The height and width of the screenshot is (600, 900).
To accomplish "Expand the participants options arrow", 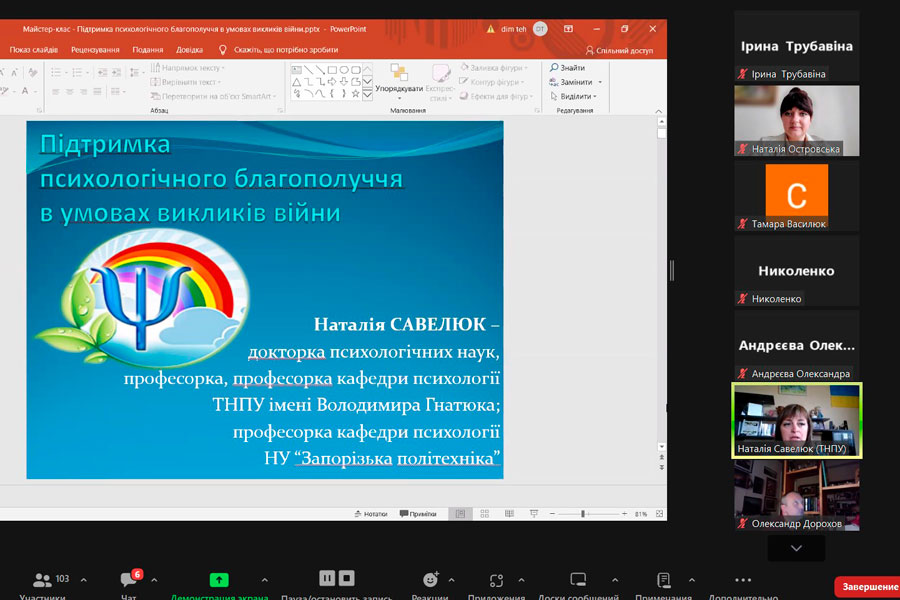I will 83,580.
